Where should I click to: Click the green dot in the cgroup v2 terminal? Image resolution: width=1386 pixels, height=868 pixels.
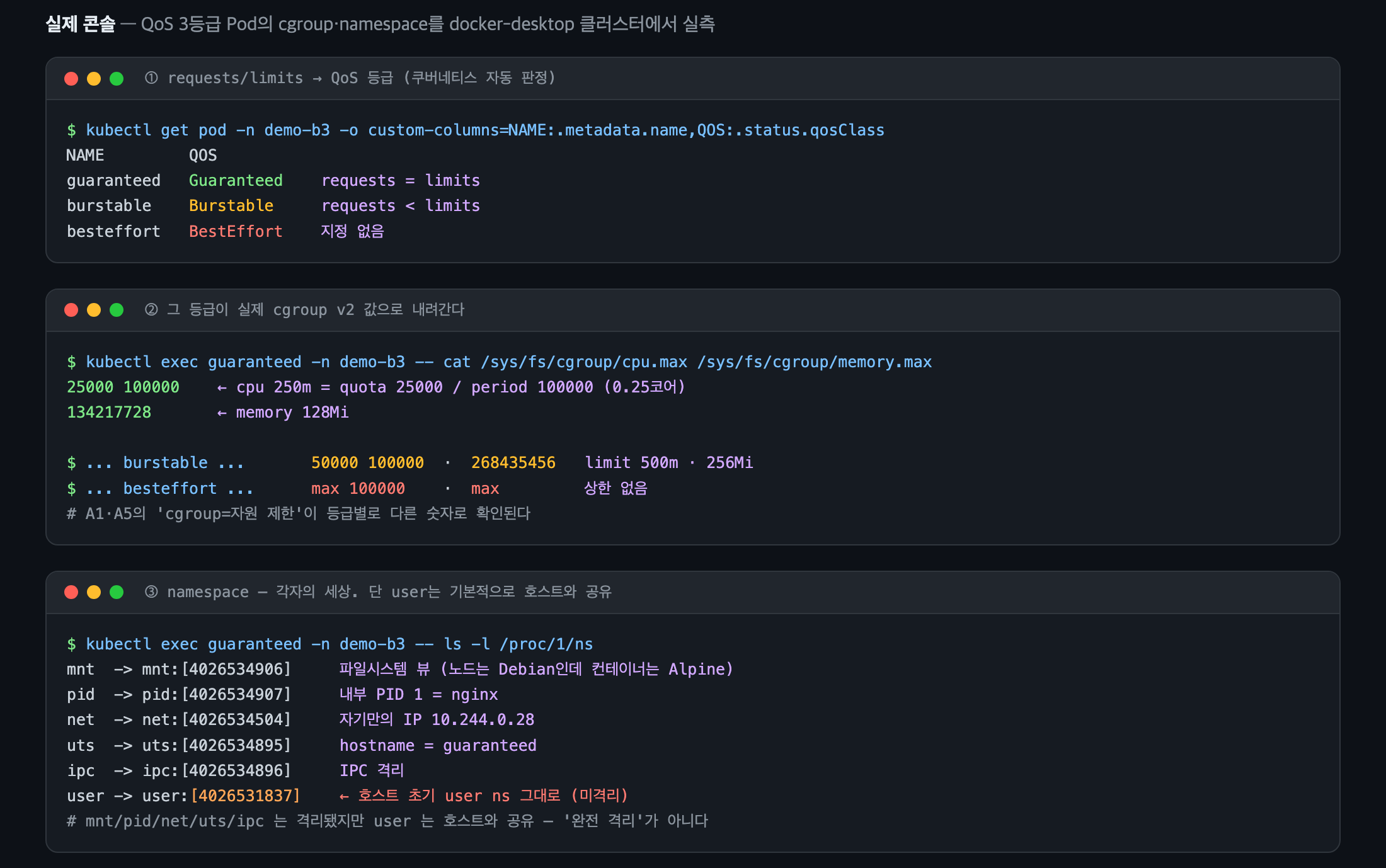(x=117, y=310)
